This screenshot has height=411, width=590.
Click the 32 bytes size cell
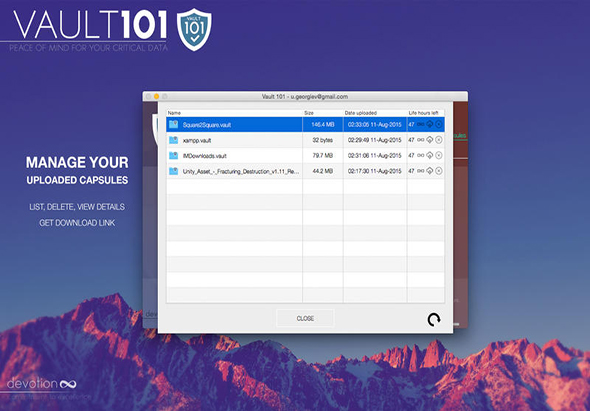coord(322,140)
